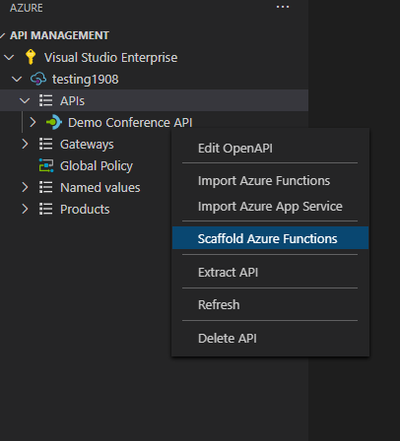This screenshot has height=441, width=400.
Task: Select the Visual Studio Enterprise label
Action: click(111, 58)
